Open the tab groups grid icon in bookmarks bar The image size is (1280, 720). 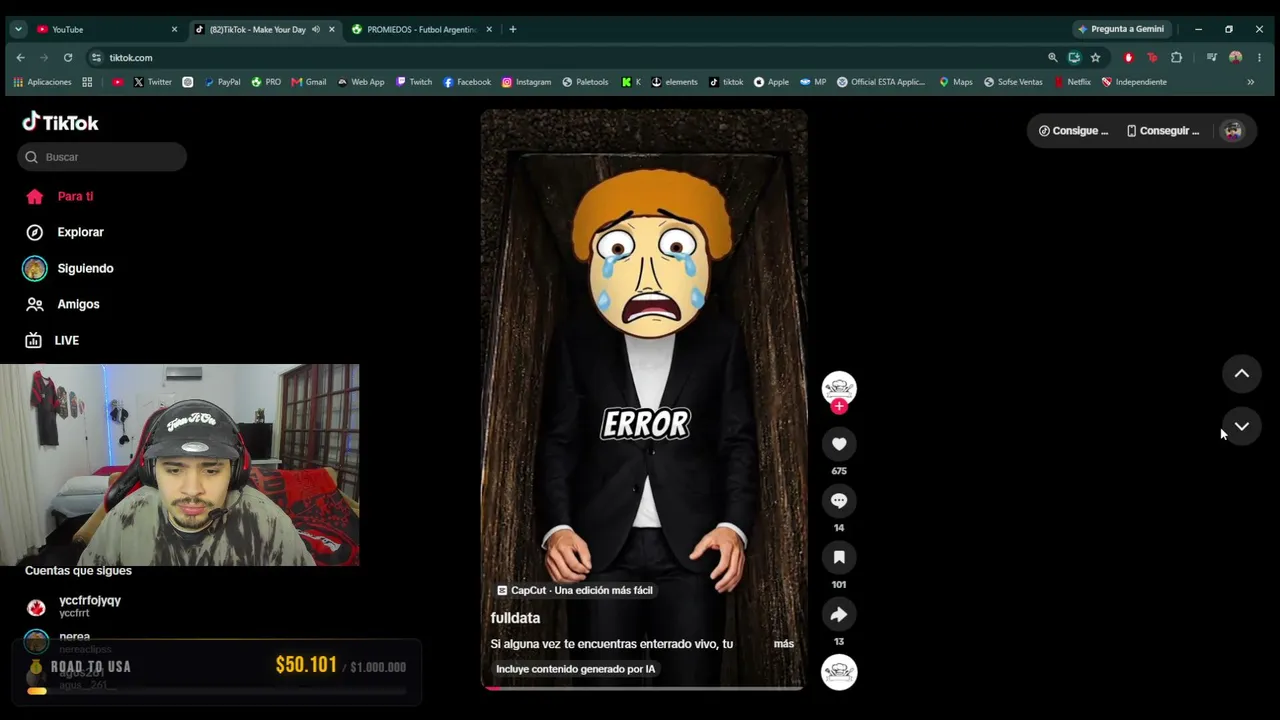[x=87, y=82]
